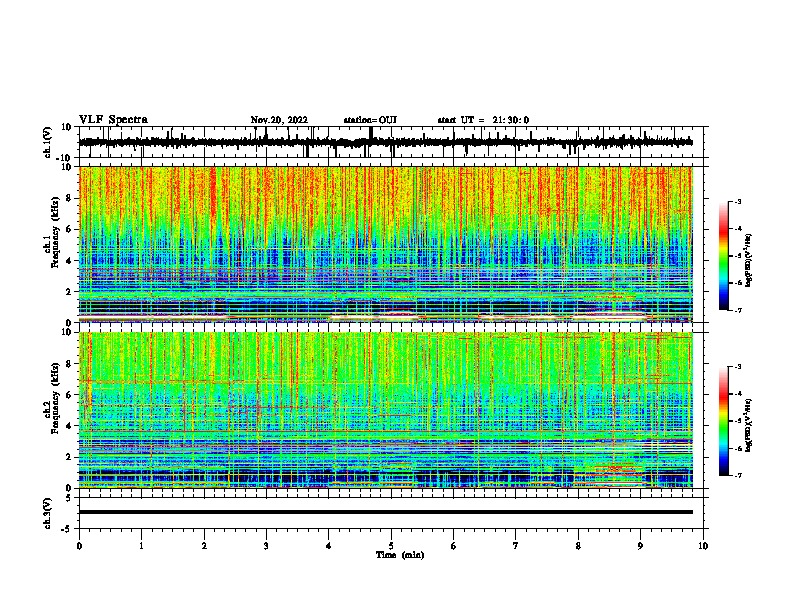Click the flat ch.3 voltage trace line

coord(386,512)
